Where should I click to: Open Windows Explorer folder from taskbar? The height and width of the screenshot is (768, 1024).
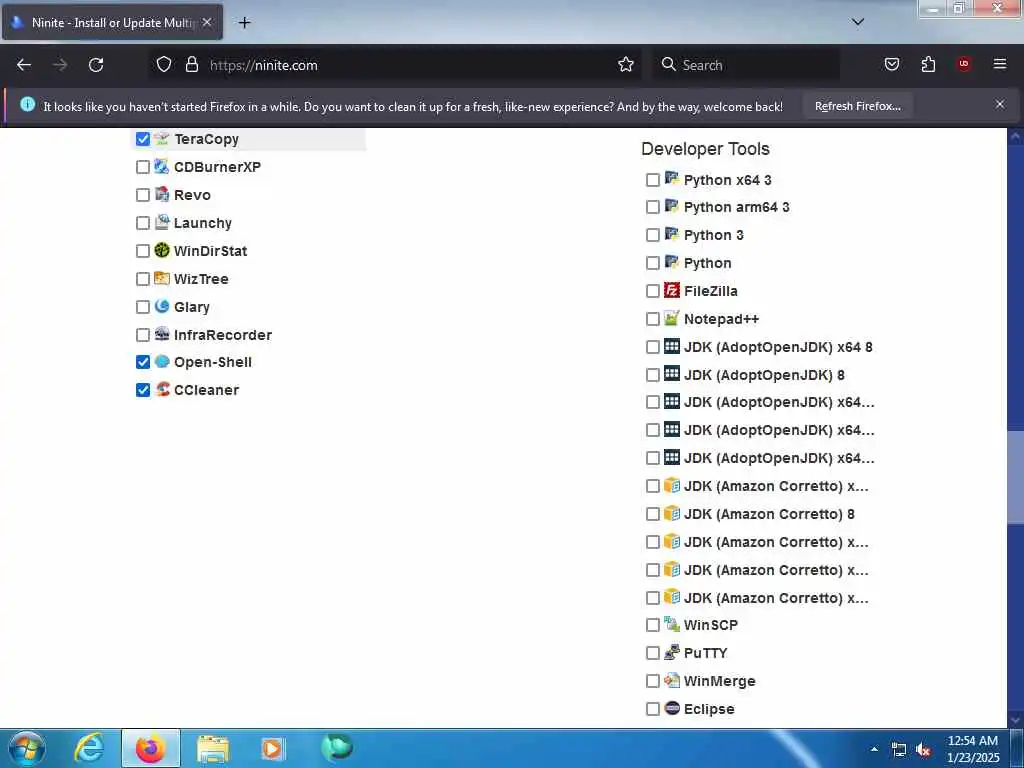coord(212,748)
